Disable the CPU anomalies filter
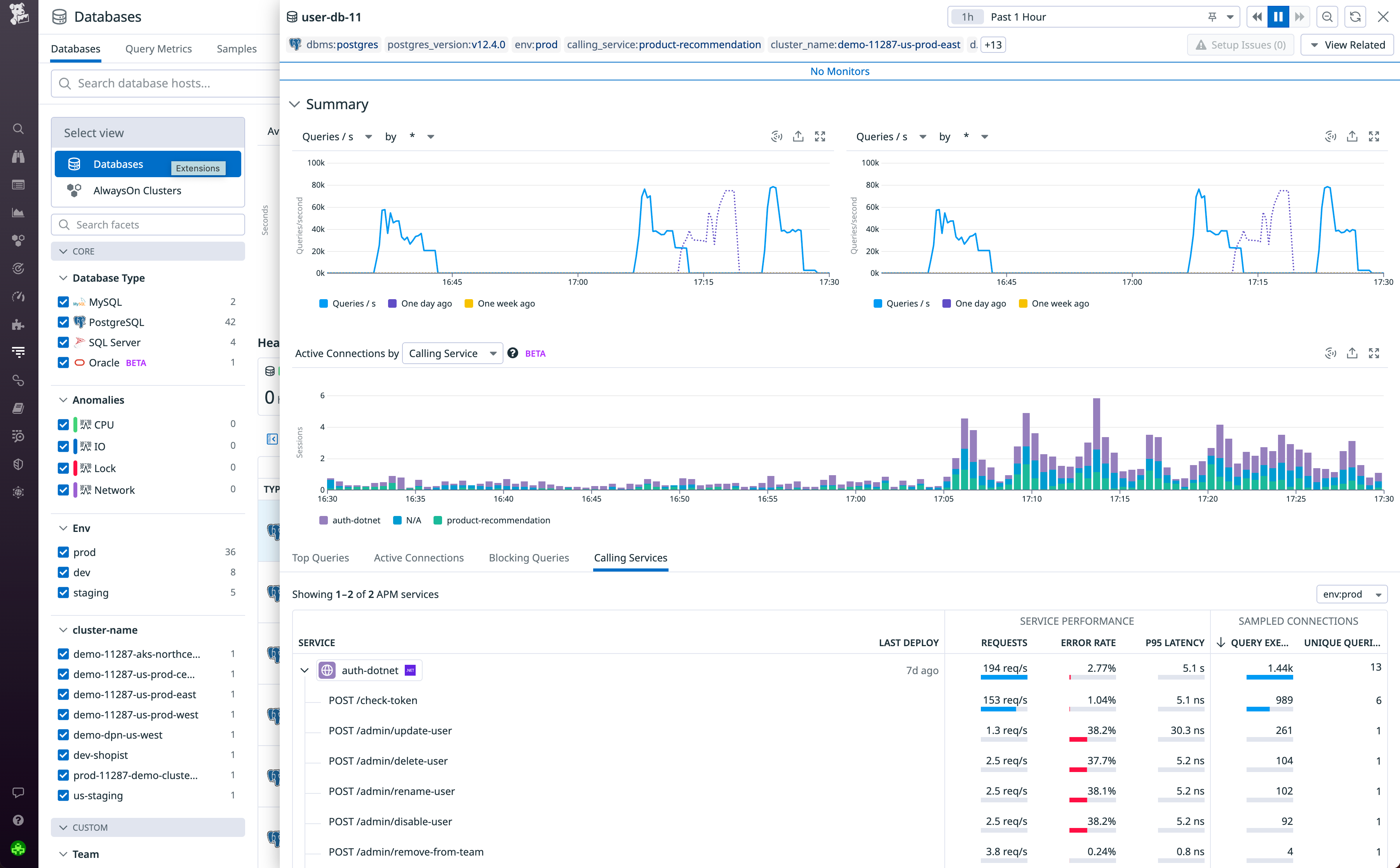Viewport: 1400px width, 868px height. [x=63, y=424]
